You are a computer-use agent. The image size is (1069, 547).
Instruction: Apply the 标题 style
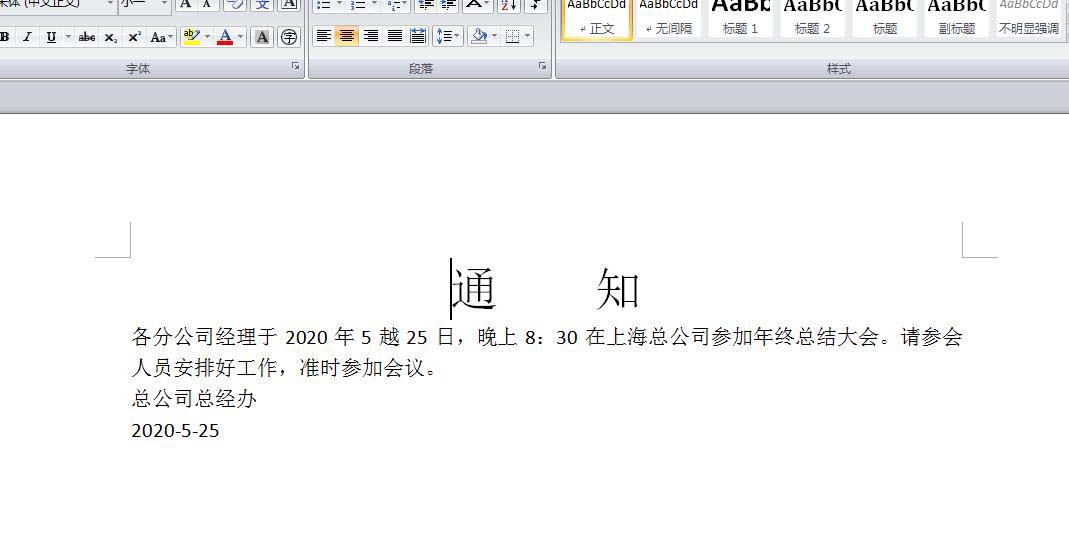pos(885,18)
